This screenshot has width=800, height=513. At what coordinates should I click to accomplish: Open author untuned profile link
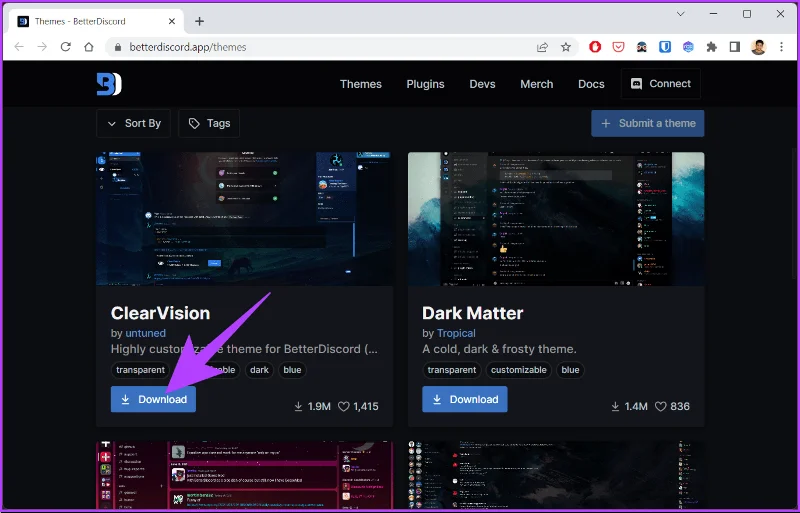point(145,333)
